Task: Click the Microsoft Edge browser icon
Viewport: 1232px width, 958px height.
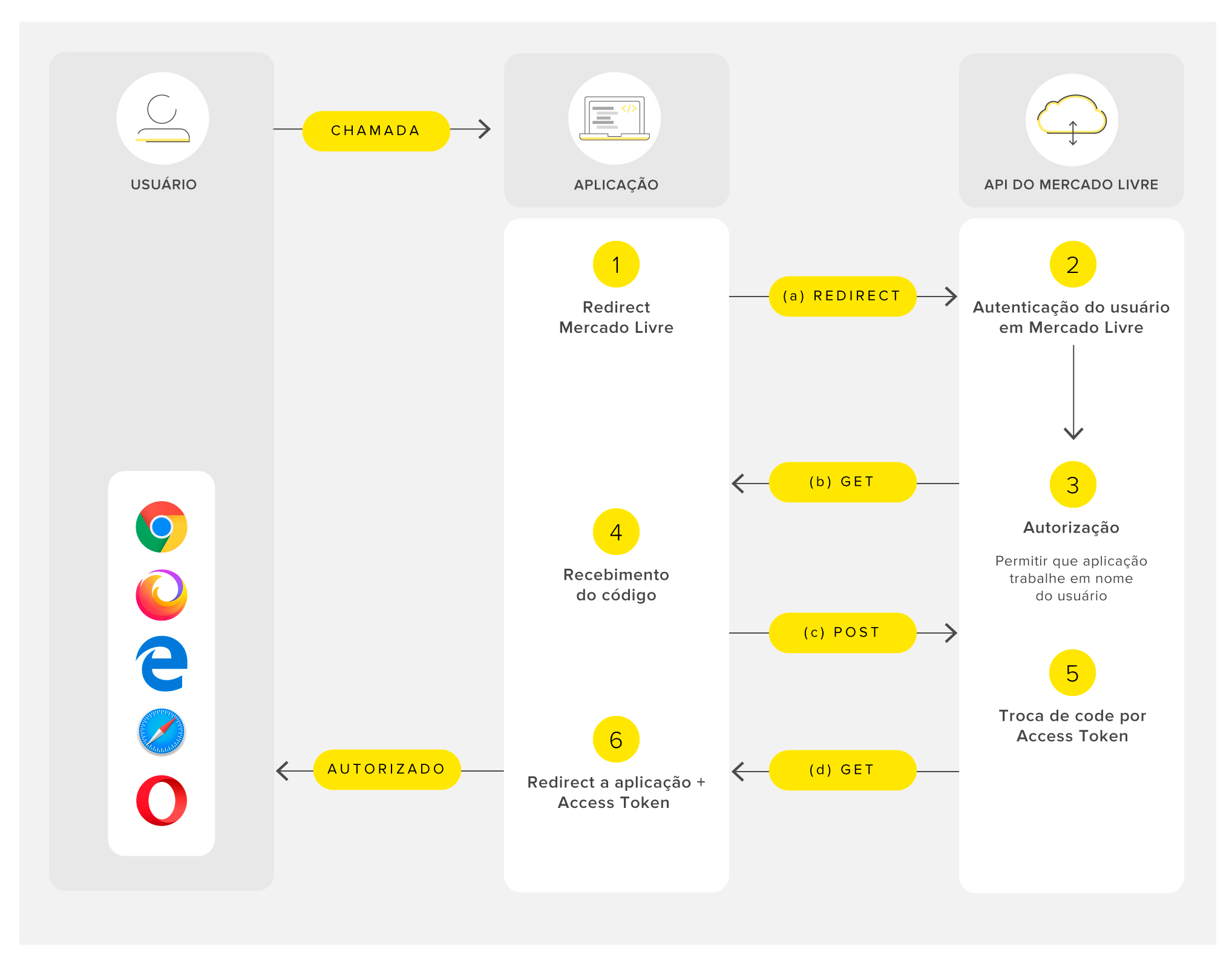Action: pyautogui.click(x=162, y=663)
